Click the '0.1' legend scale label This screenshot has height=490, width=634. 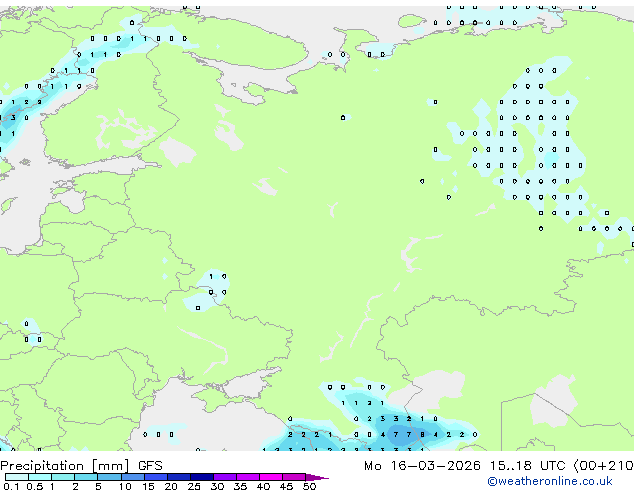pos(11,486)
